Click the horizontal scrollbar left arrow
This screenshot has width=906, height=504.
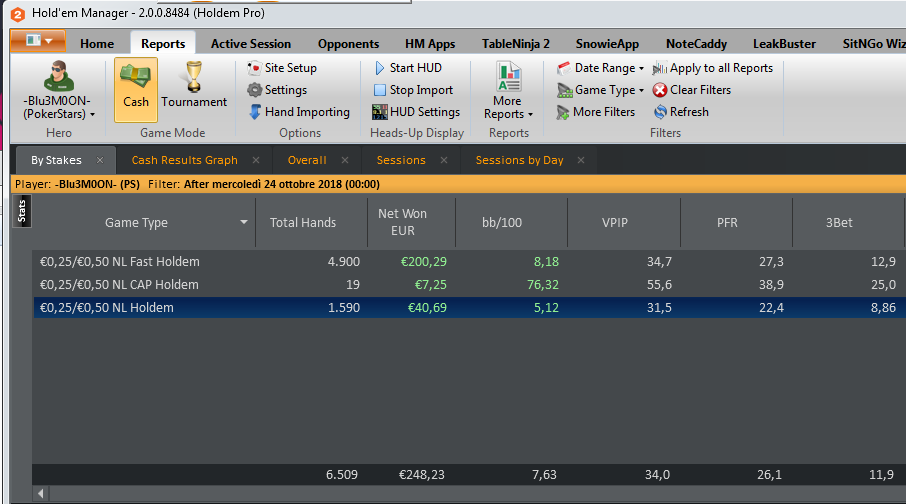pos(40,494)
